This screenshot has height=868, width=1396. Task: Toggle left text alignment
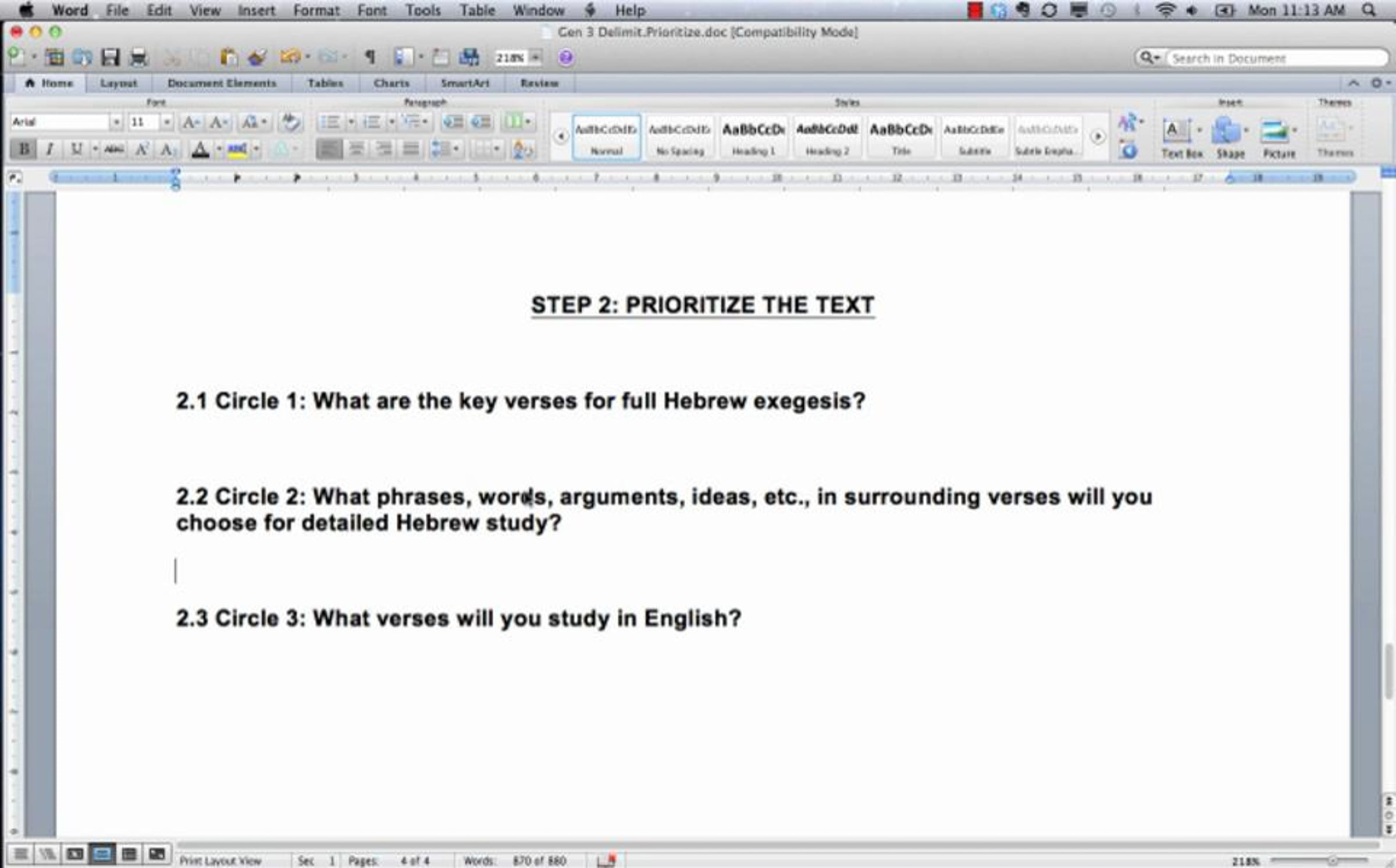click(329, 149)
